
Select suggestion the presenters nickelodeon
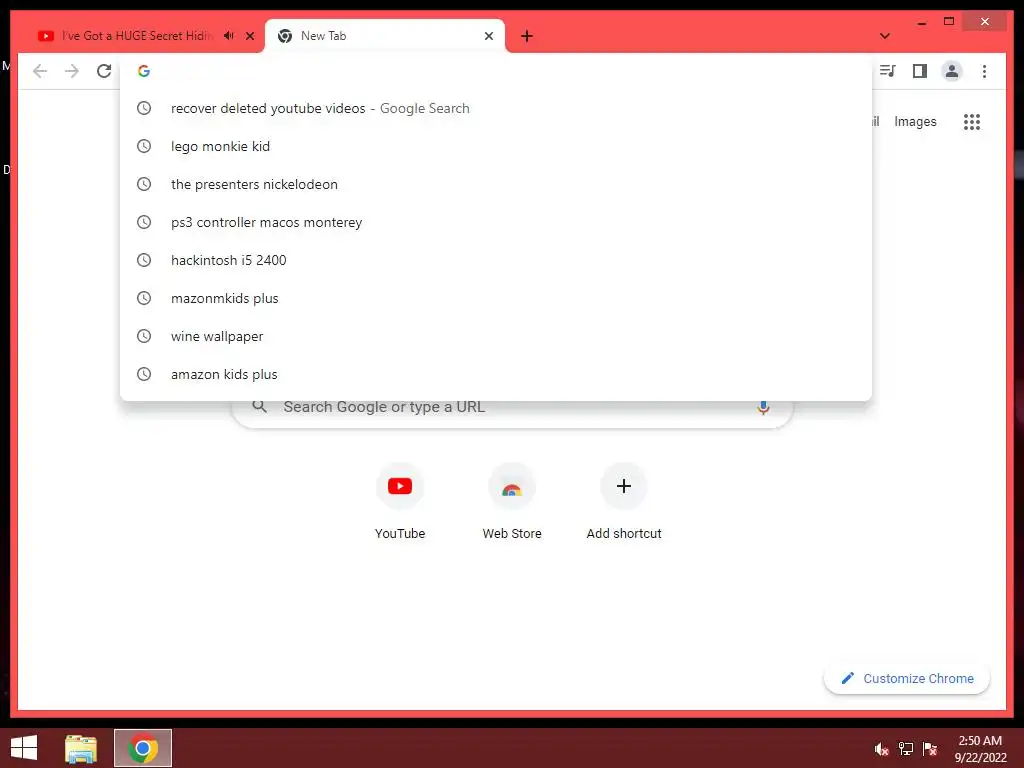[x=496, y=184]
